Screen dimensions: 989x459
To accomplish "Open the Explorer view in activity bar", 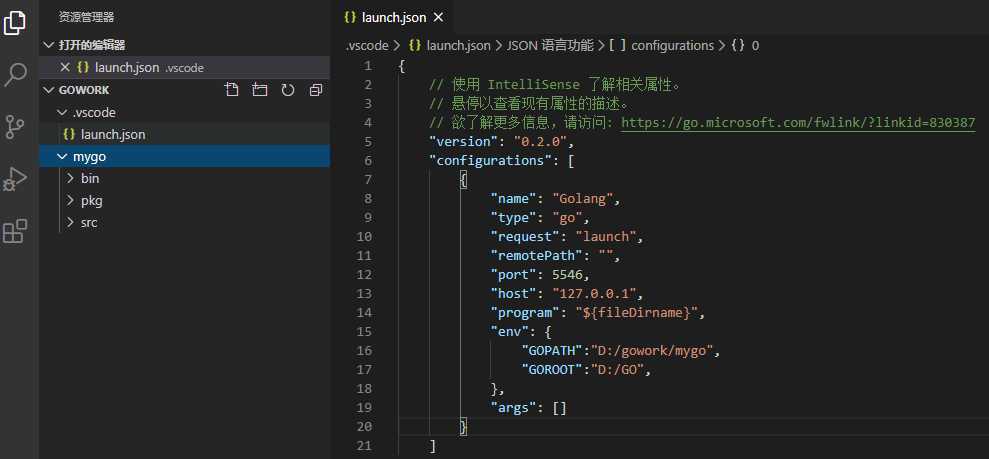I will click(15, 23).
